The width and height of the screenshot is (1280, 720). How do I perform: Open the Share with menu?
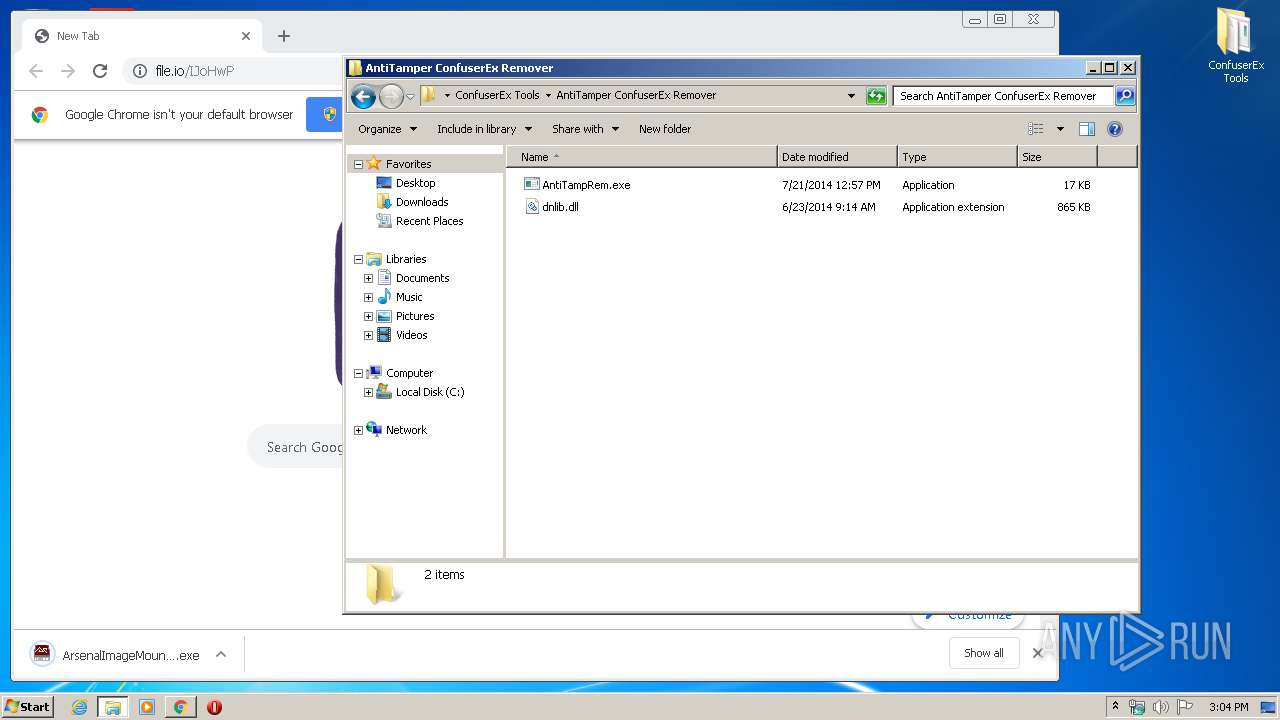[x=586, y=129]
